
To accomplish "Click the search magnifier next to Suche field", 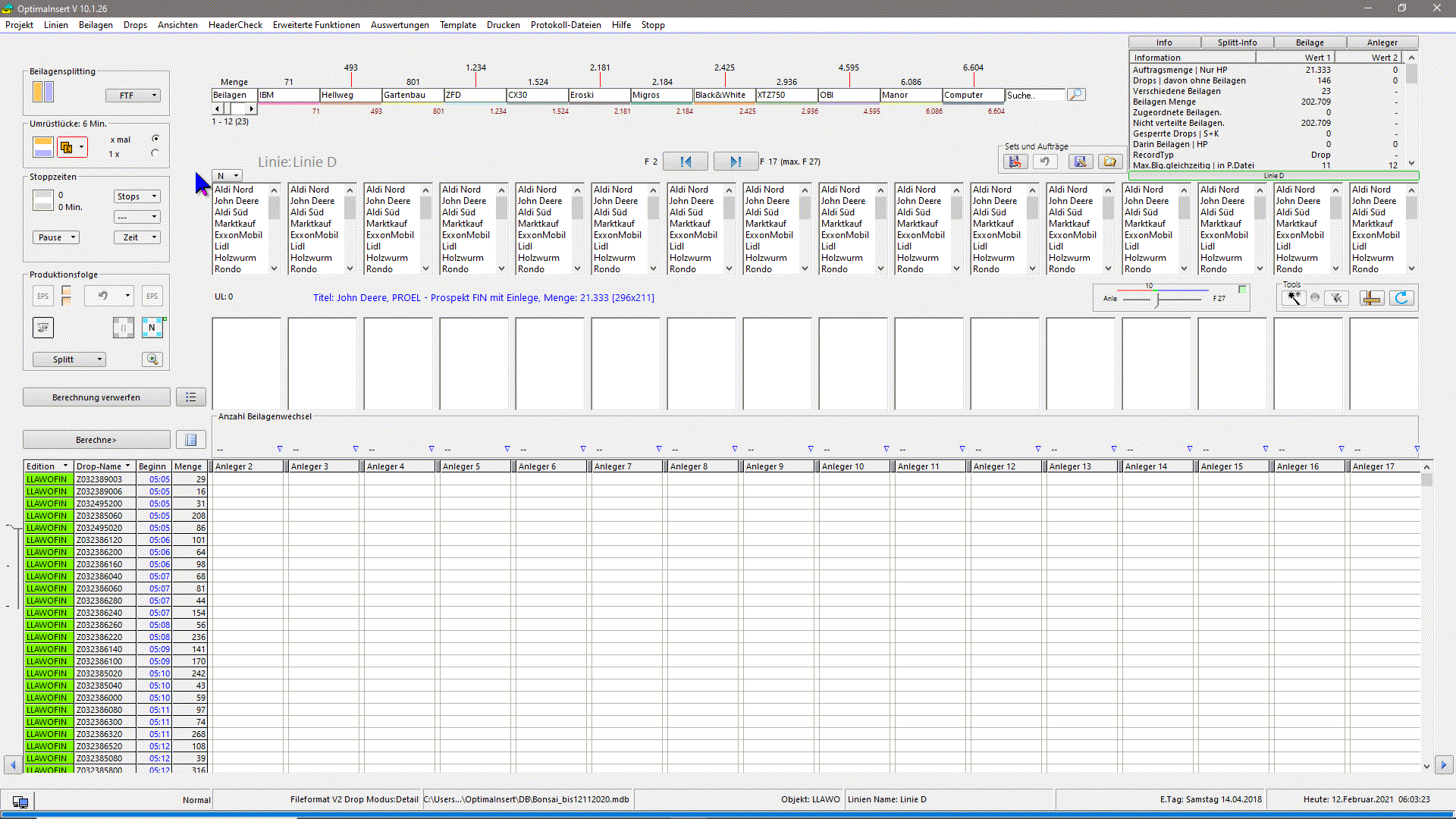I will point(1076,95).
